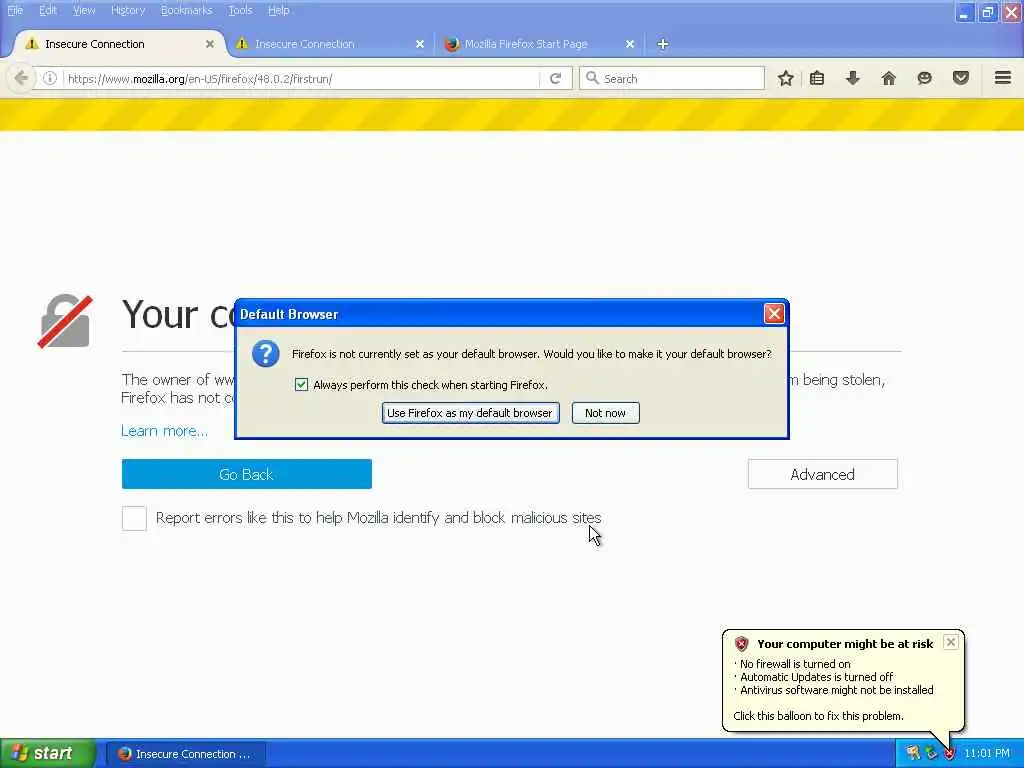Open the Edit menu
The height and width of the screenshot is (768, 1024).
pos(48,10)
